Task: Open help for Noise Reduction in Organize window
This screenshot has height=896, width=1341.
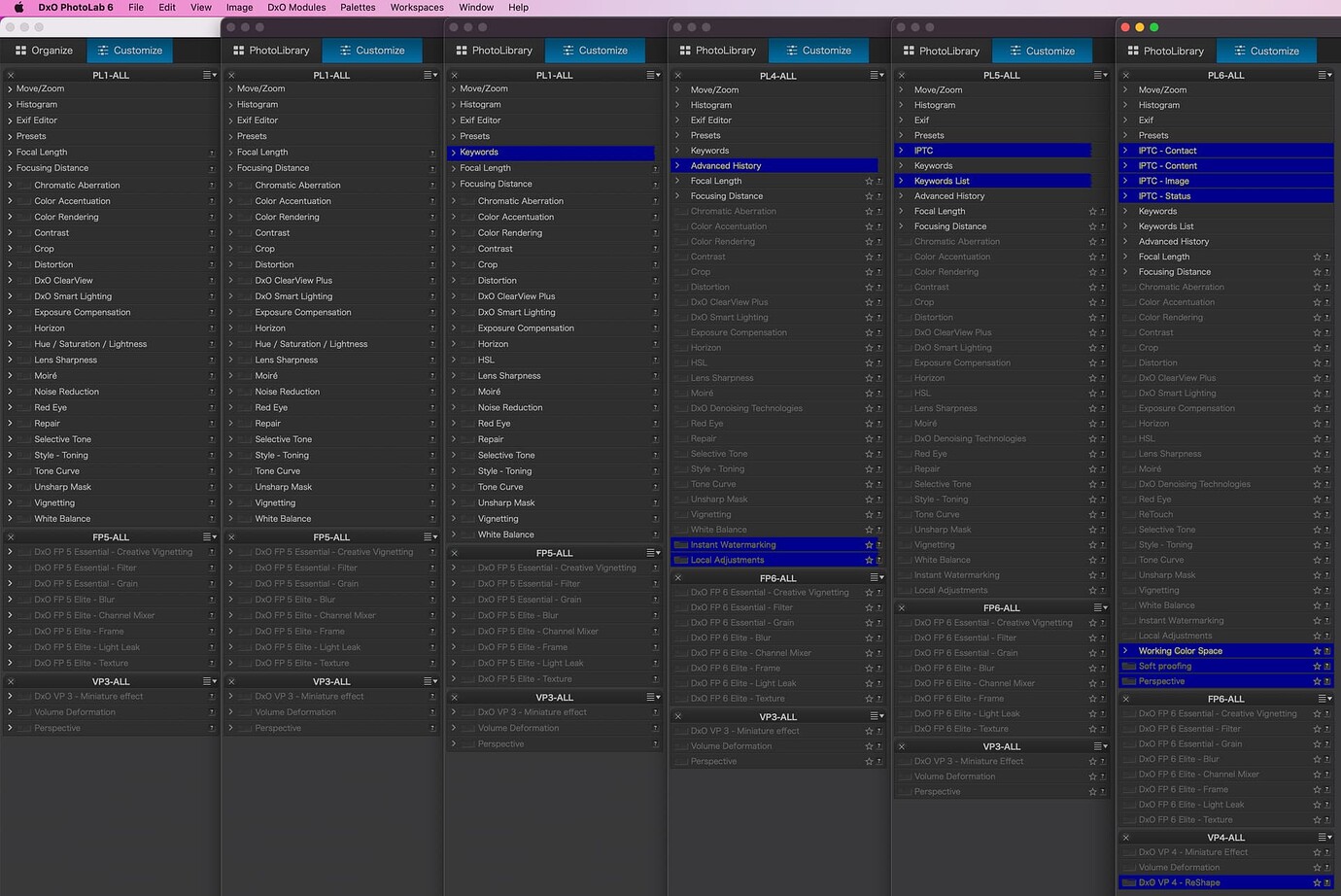Action: pyautogui.click(x=212, y=392)
